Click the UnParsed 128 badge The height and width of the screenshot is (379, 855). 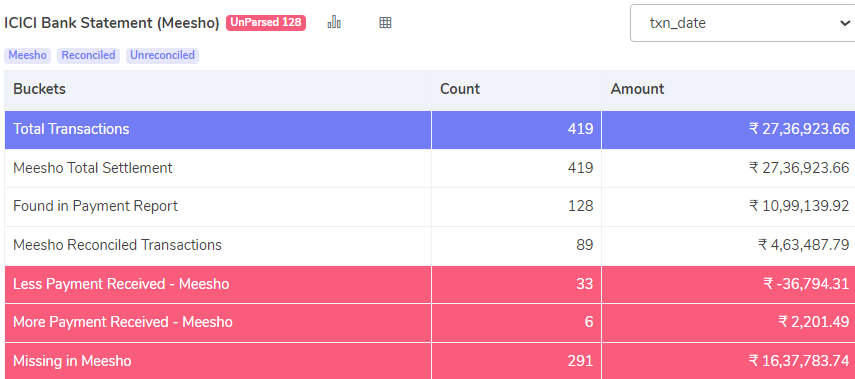click(266, 23)
